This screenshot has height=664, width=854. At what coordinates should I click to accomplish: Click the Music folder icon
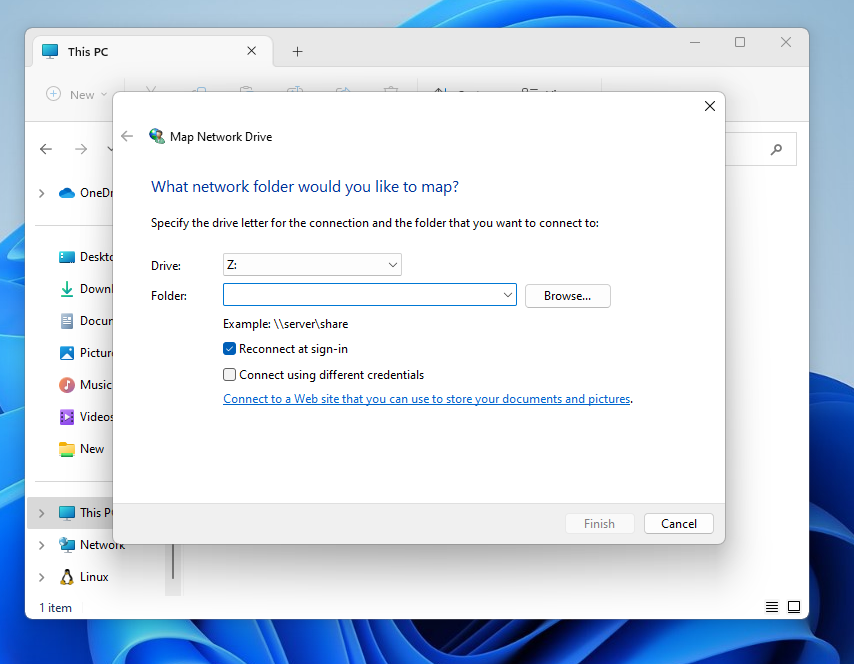(x=67, y=385)
